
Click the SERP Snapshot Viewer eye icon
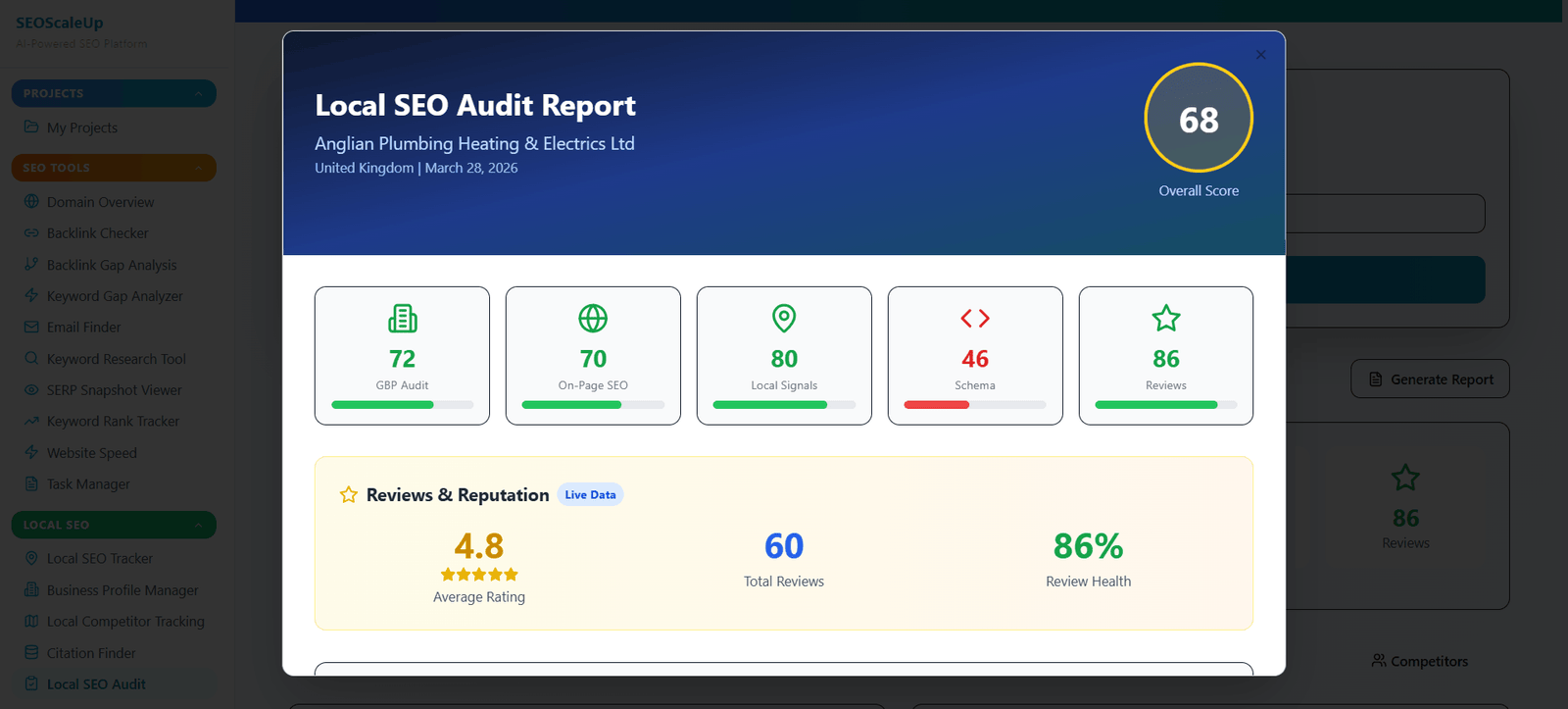31,390
